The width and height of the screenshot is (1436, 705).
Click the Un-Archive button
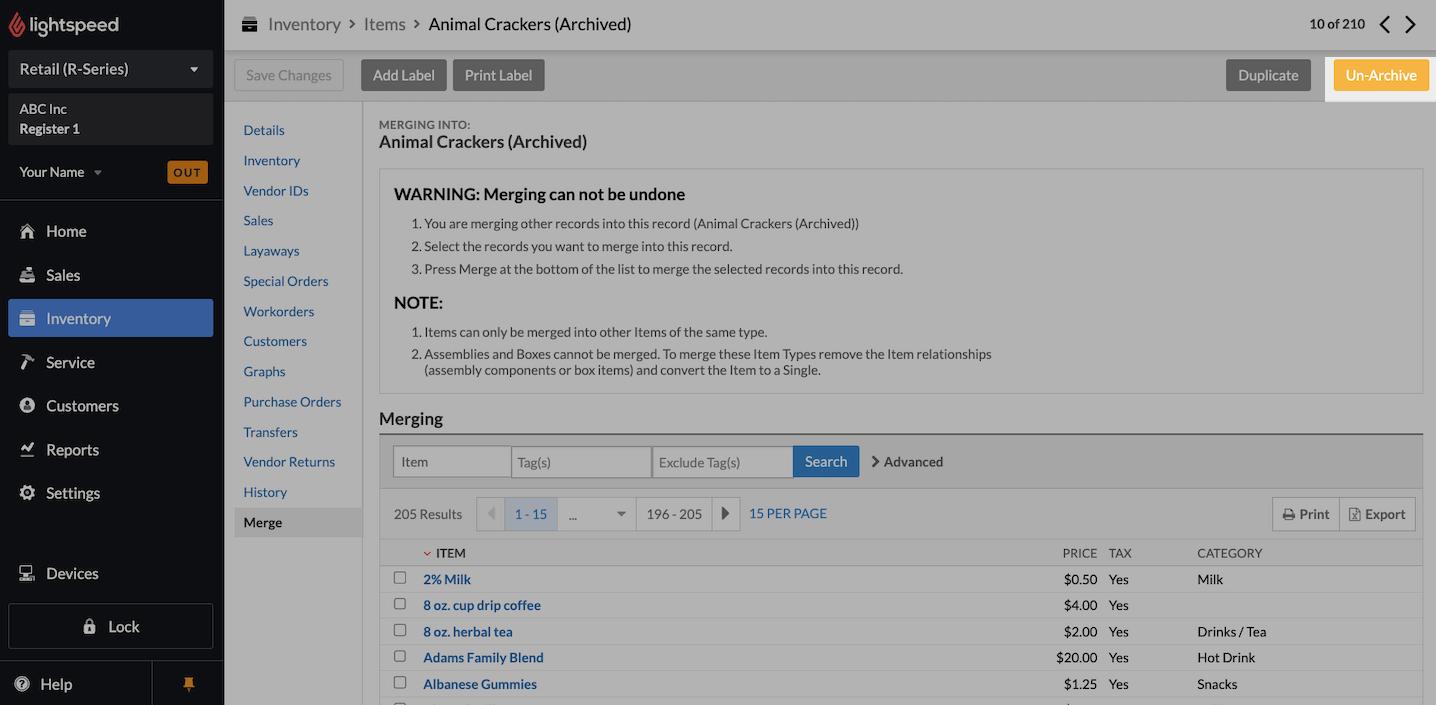click(x=1381, y=75)
